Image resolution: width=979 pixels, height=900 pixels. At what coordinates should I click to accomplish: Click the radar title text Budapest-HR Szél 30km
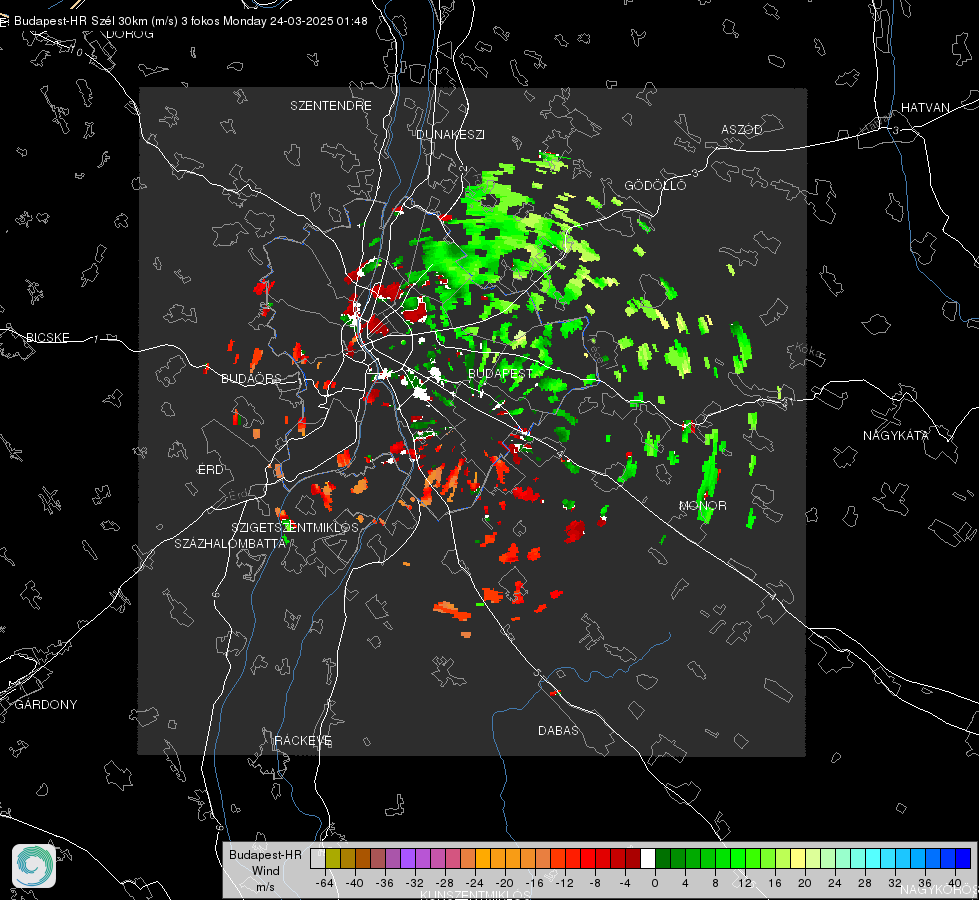(81, 21)
